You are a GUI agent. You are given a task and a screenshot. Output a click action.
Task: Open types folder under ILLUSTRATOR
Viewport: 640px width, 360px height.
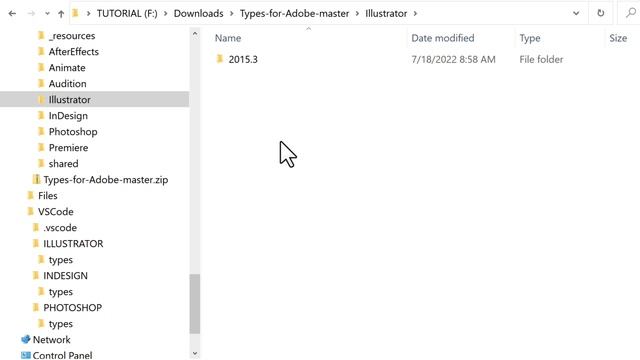click(60, 260)
